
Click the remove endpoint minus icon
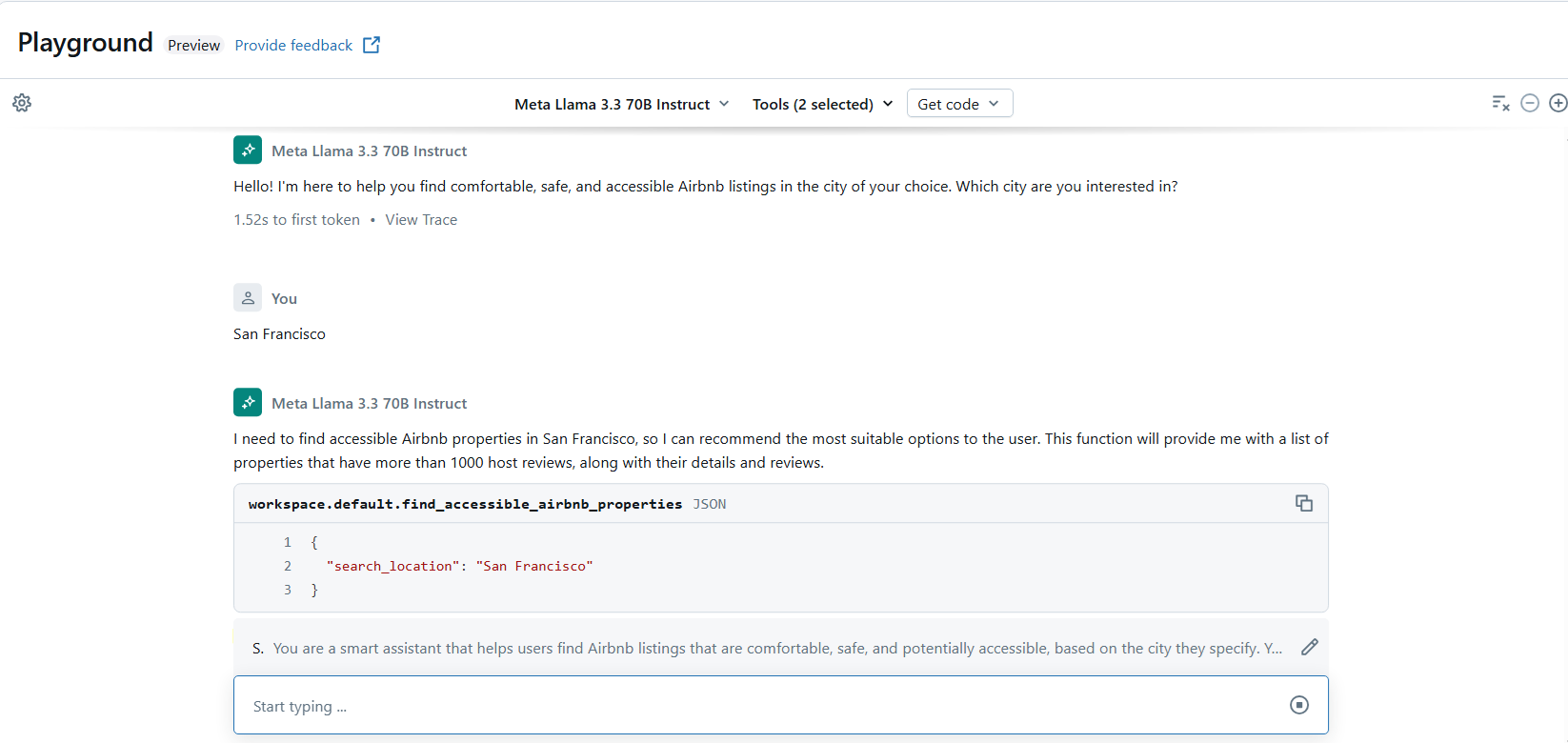1530,103
